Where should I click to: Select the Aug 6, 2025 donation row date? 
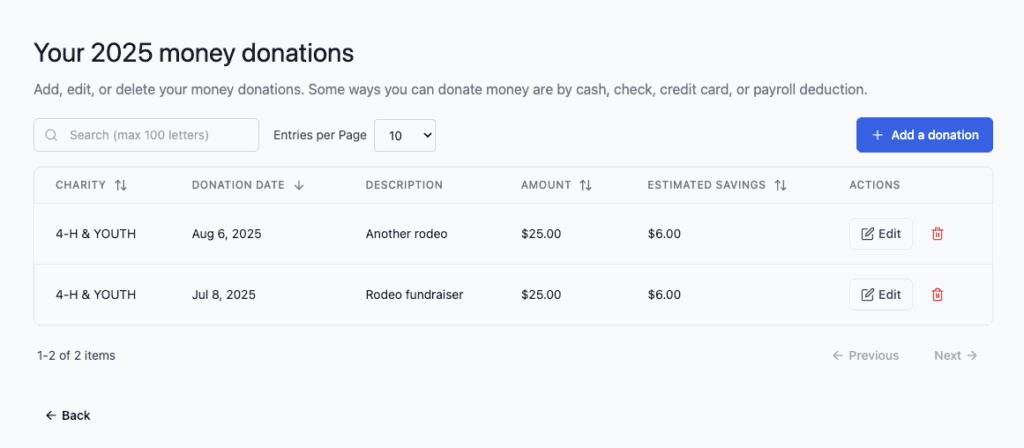click(x=226, y=234)
